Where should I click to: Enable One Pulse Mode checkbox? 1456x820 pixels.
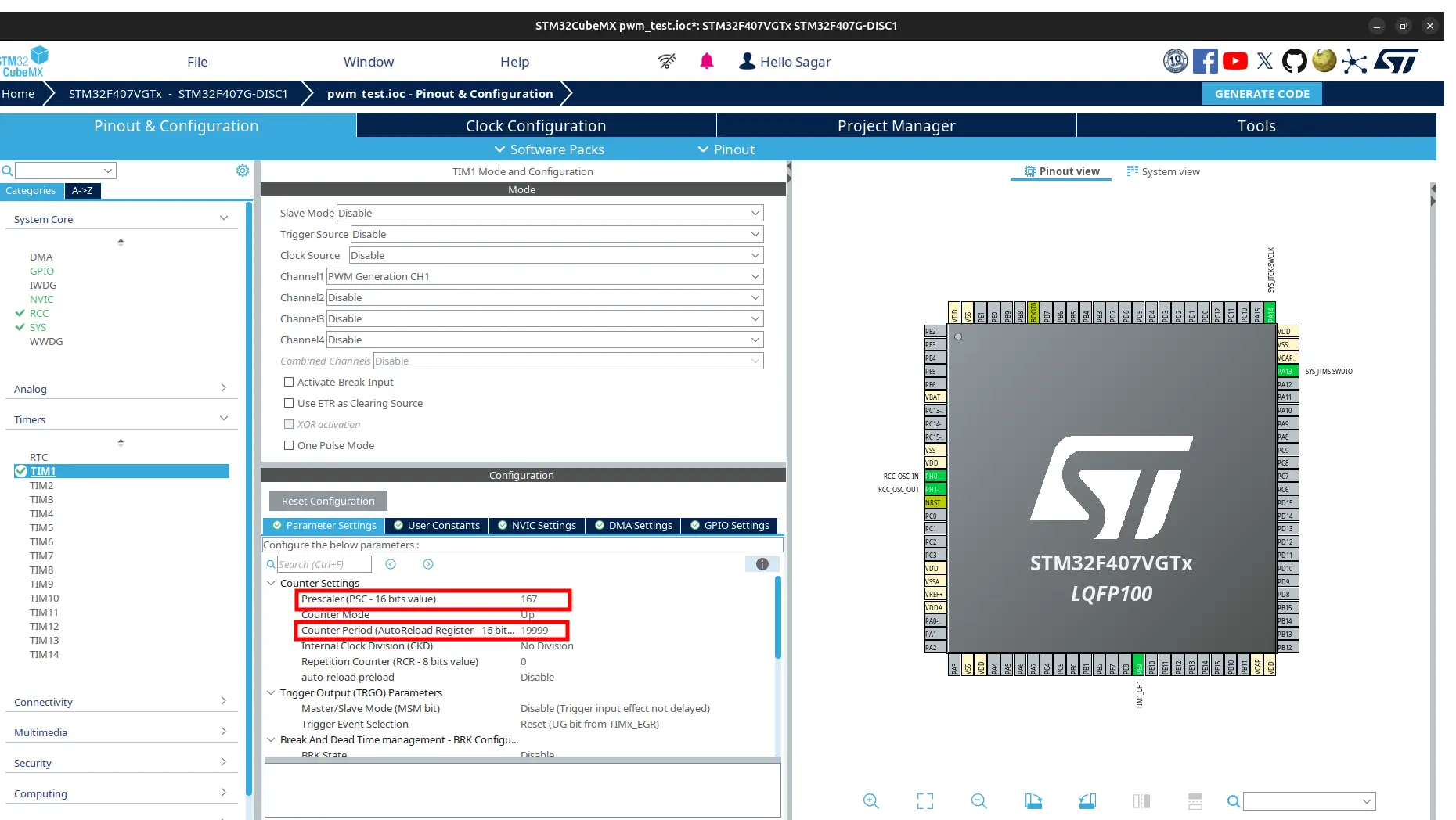[x=289, y=445]
